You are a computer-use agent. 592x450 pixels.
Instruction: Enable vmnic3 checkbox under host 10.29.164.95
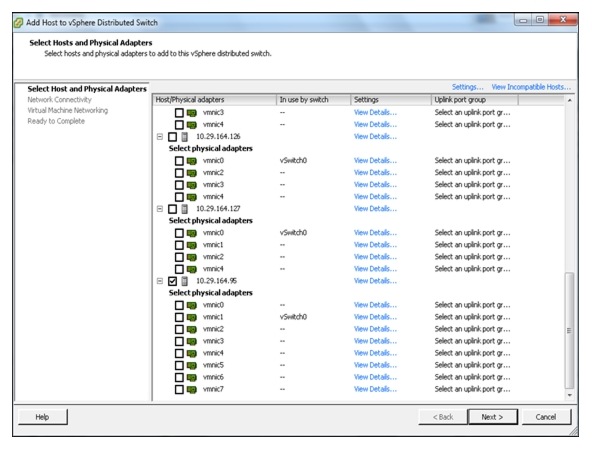(x=179, y=342)
